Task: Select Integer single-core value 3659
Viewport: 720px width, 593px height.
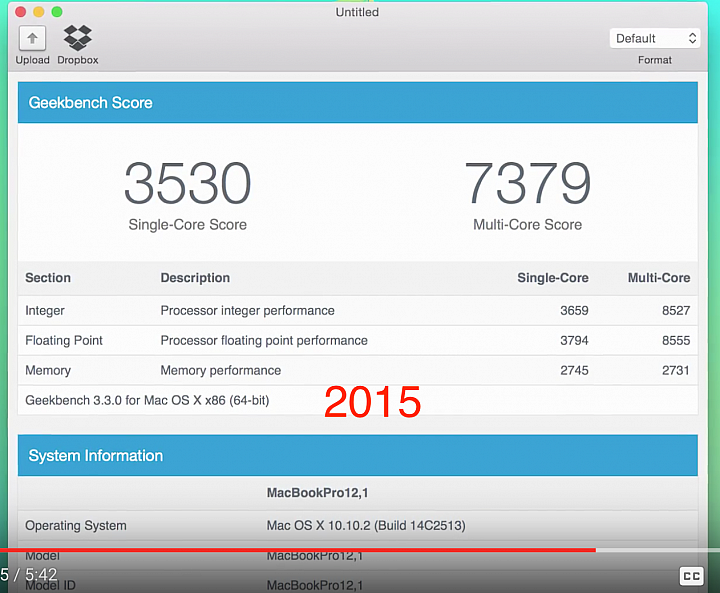Action: click(x=574, y=311)
